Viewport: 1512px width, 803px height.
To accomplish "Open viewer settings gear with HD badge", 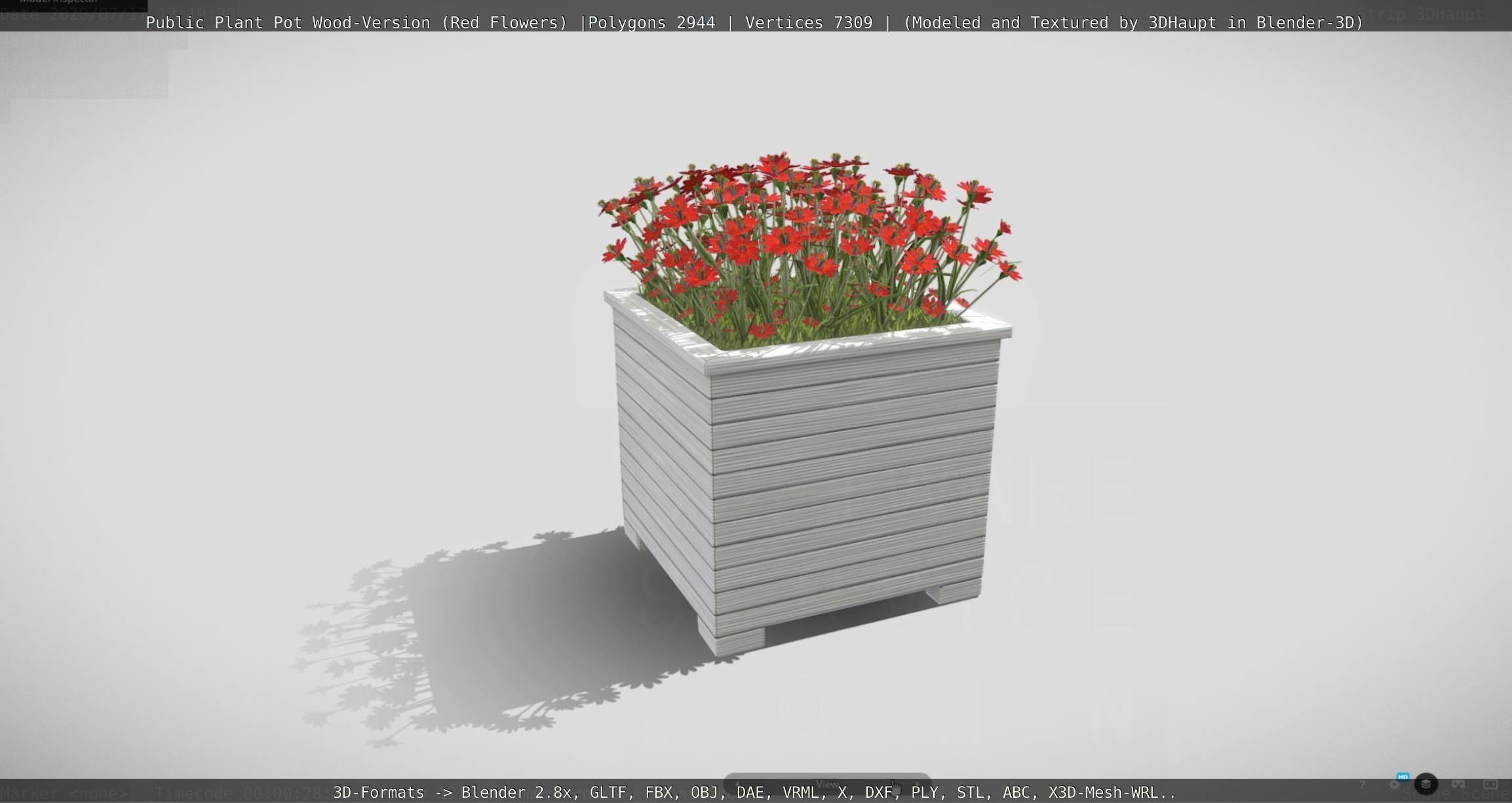I will pyautogui.click(x=1396, y=783).
